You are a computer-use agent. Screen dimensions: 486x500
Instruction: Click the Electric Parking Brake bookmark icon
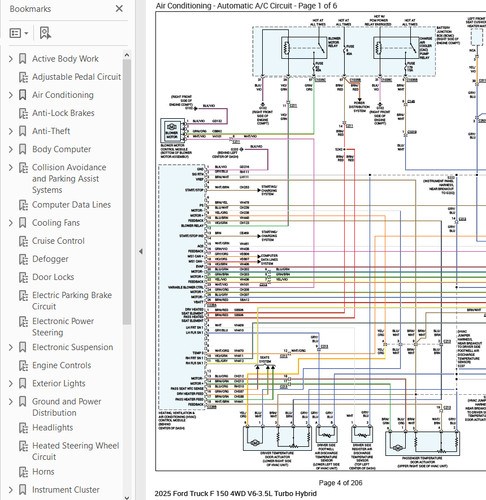pyautogui.click(x=23, y=295)
